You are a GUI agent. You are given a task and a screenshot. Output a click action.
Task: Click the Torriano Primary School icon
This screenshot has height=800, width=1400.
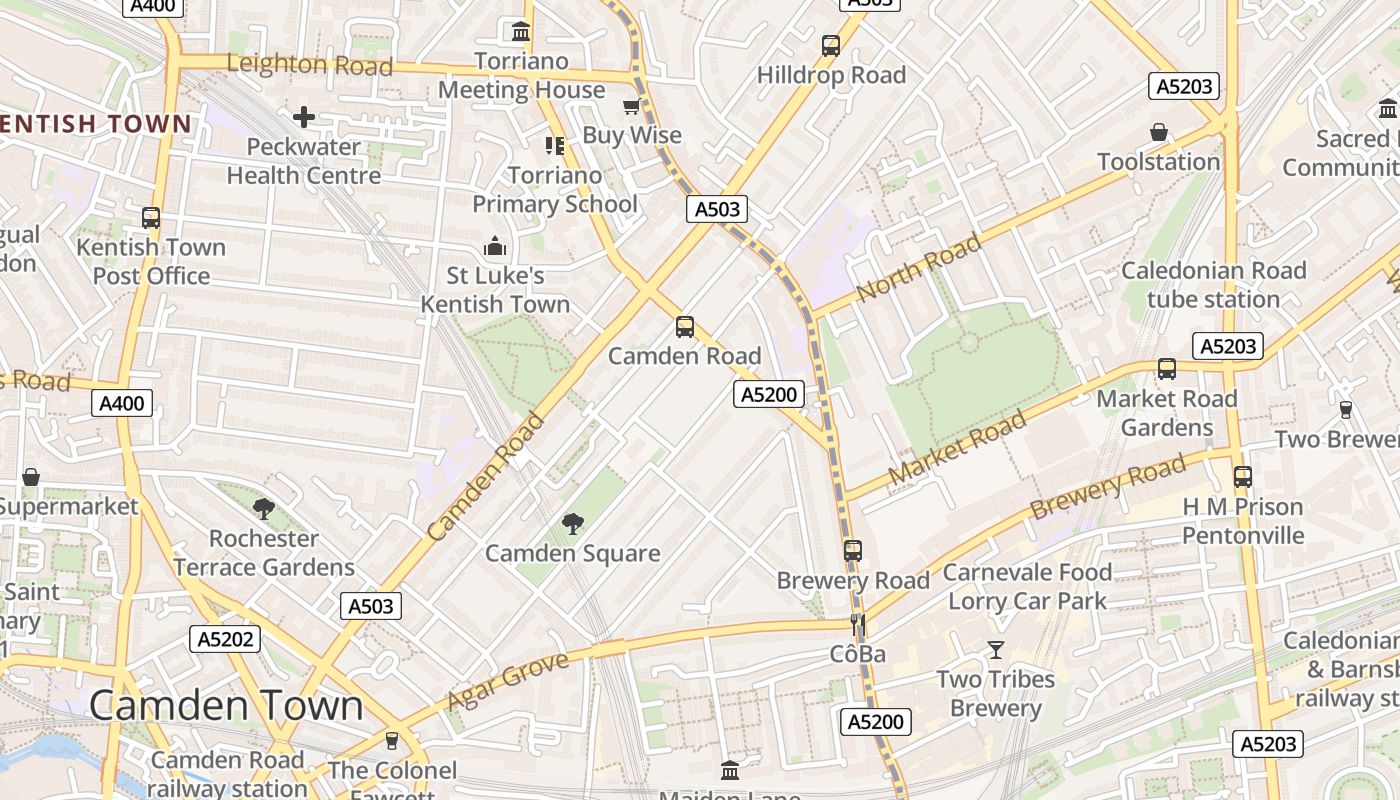(x=555, y=146)
